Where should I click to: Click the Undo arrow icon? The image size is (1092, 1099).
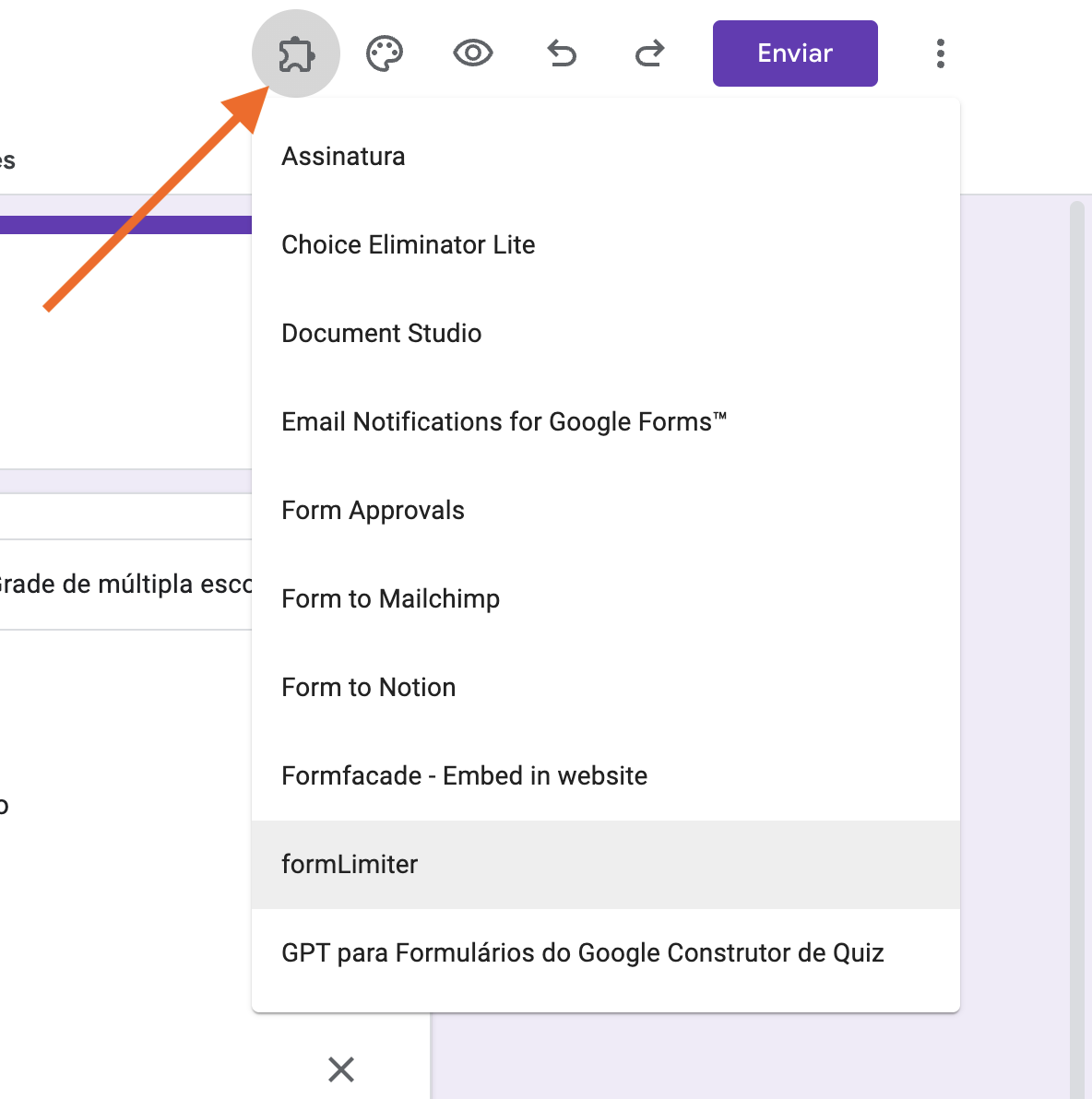point(562,53)
